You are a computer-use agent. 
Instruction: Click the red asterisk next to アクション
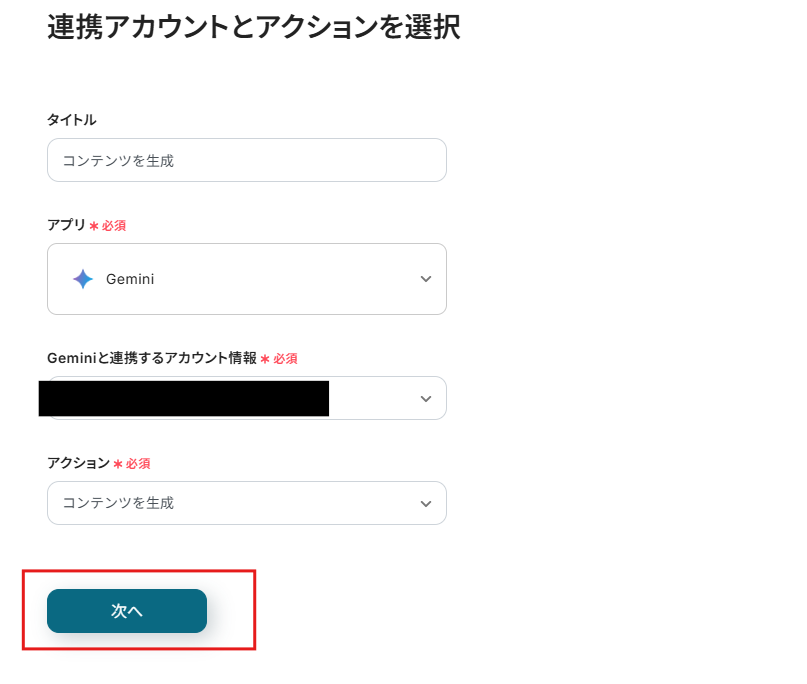click(118, 464)
